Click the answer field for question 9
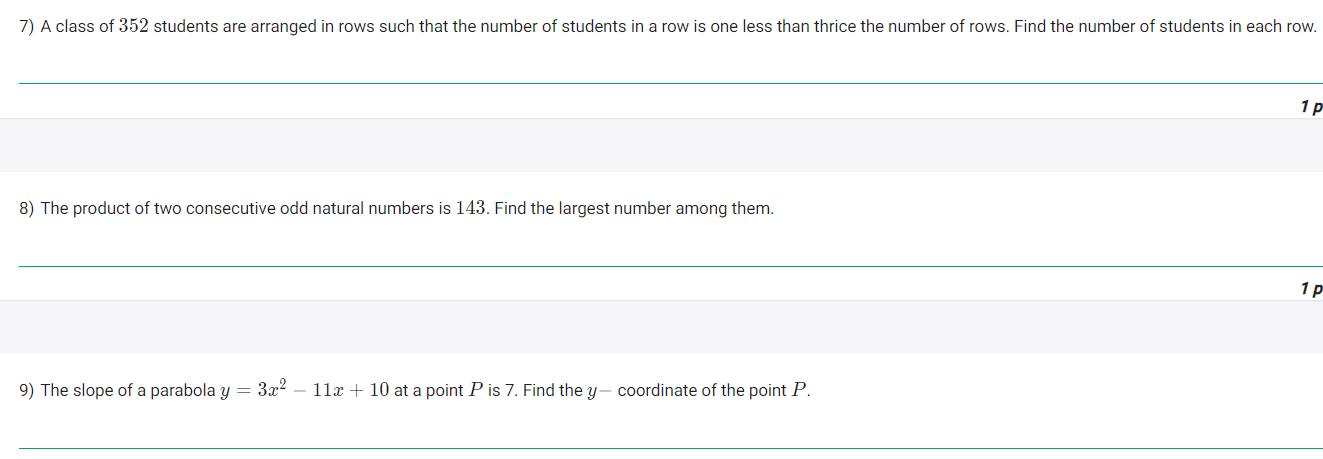Image resolution: width=1323 pixels, height=459 pixels. (670, 432)
